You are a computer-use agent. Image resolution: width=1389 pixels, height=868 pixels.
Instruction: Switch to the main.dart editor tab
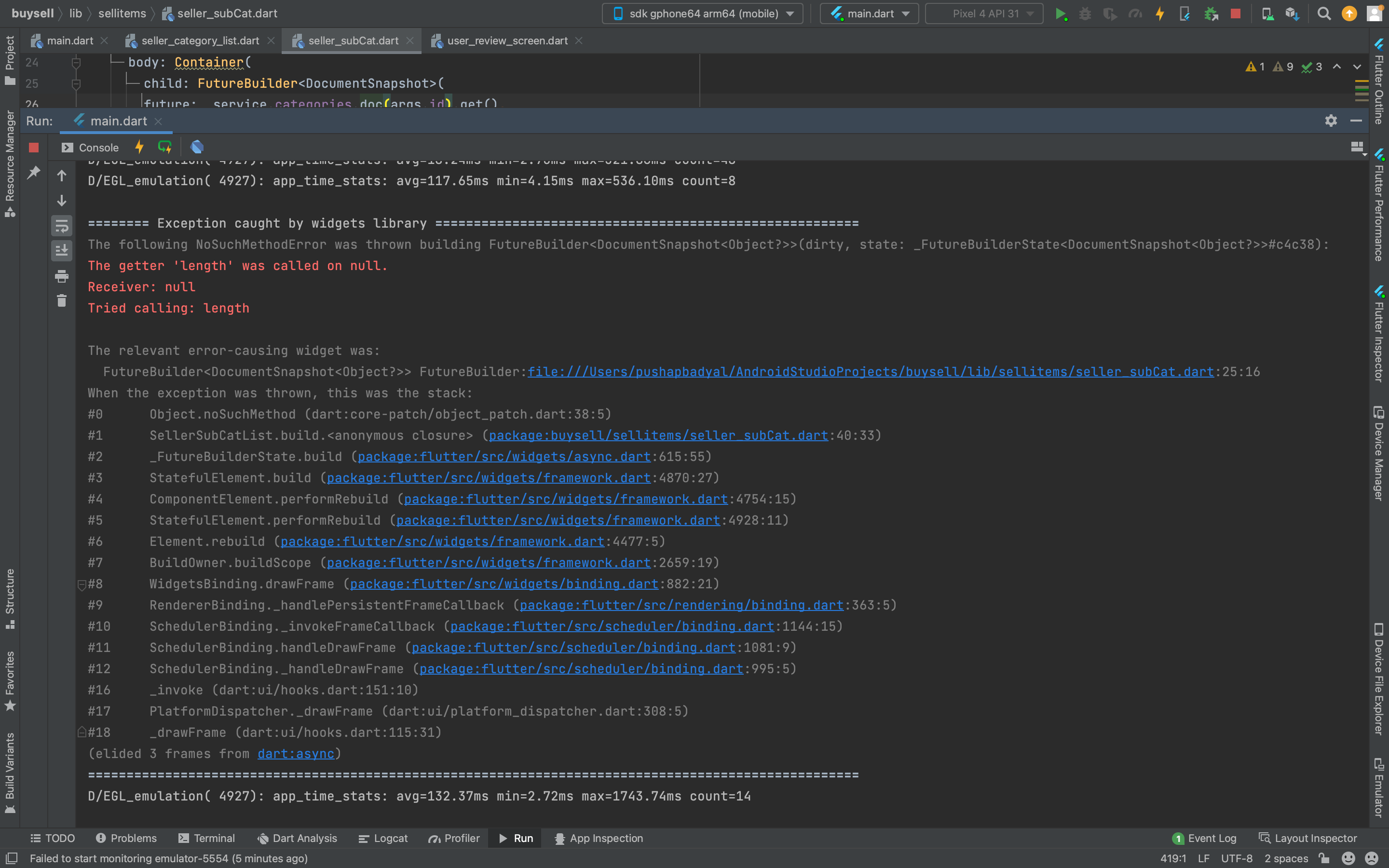pyautogui.click(x=69, y=41)
